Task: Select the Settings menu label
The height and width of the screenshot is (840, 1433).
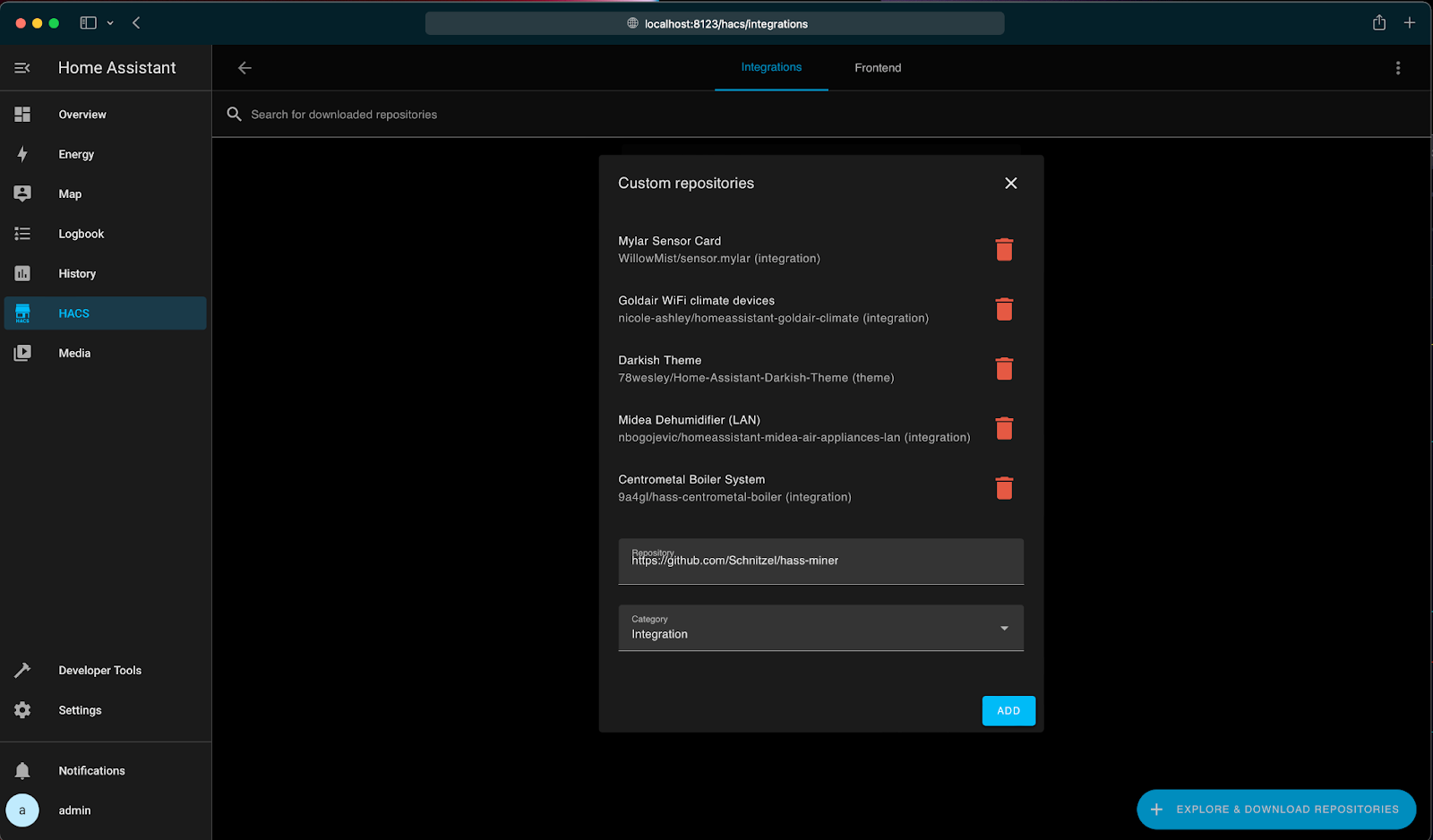Action: point(80,710)
